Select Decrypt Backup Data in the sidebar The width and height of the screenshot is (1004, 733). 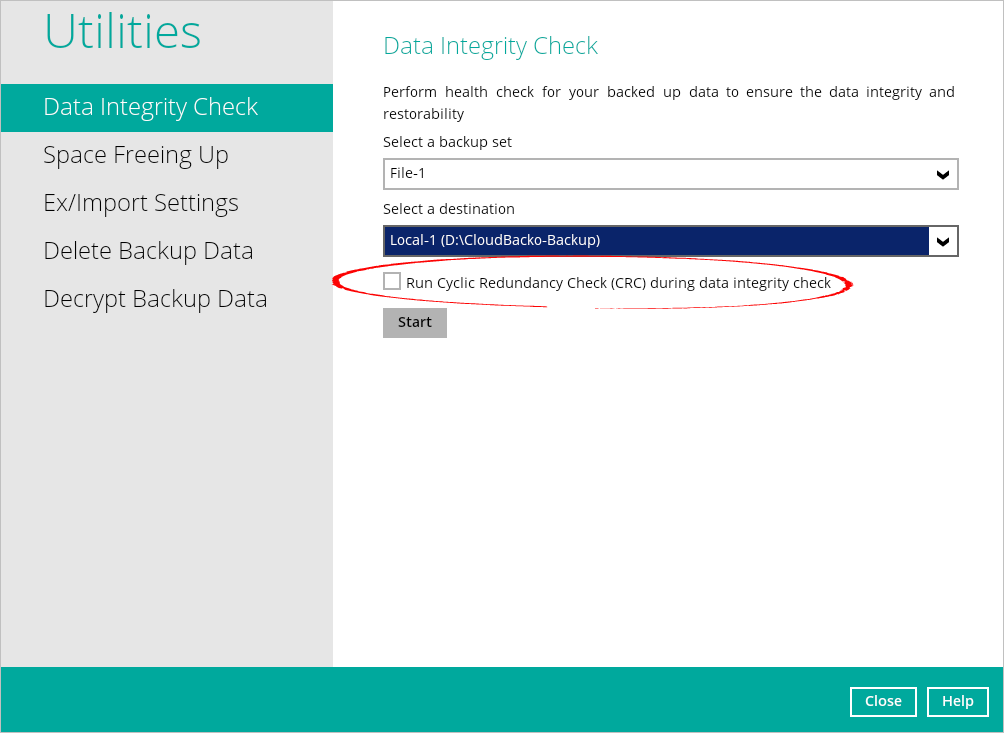[155, 299]
